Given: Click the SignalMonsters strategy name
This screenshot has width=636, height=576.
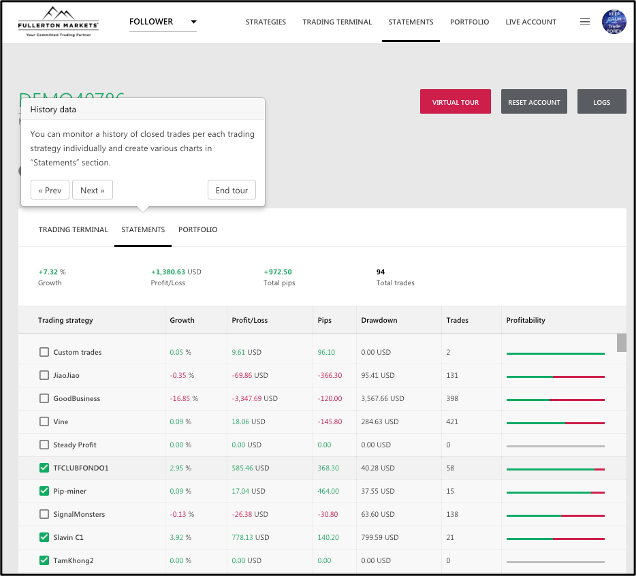Looking at the screenshot, I should pyautogui.click(x=79, y=514).
